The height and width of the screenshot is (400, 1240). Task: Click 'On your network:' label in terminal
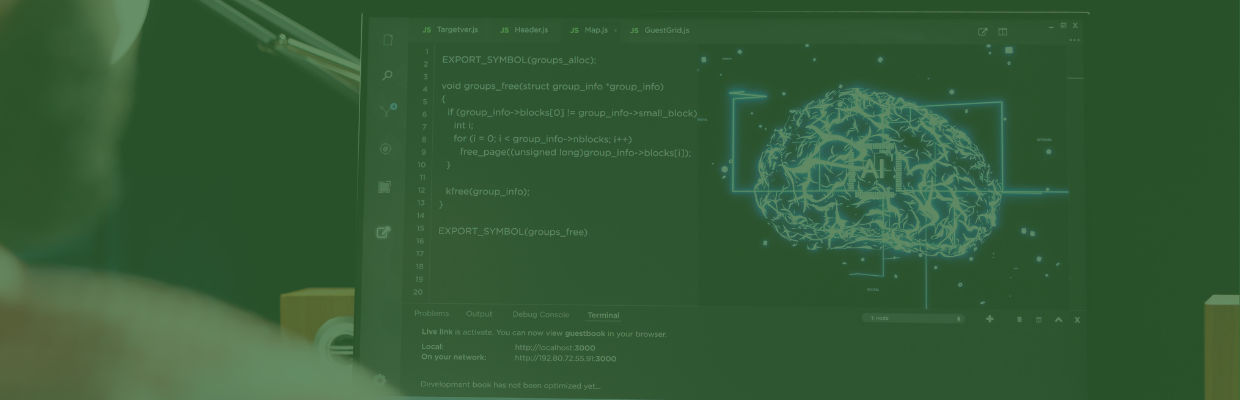454,358
